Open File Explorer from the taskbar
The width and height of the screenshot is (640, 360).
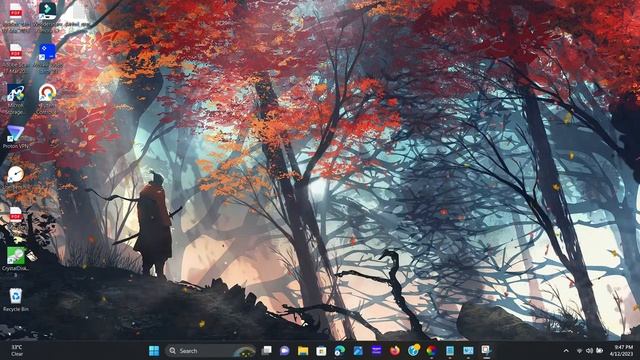303,351
